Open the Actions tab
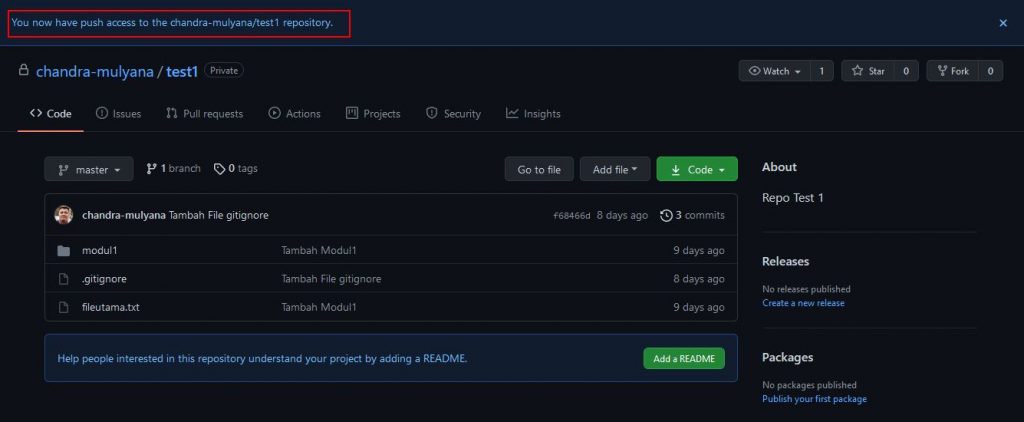 [294, 114]
